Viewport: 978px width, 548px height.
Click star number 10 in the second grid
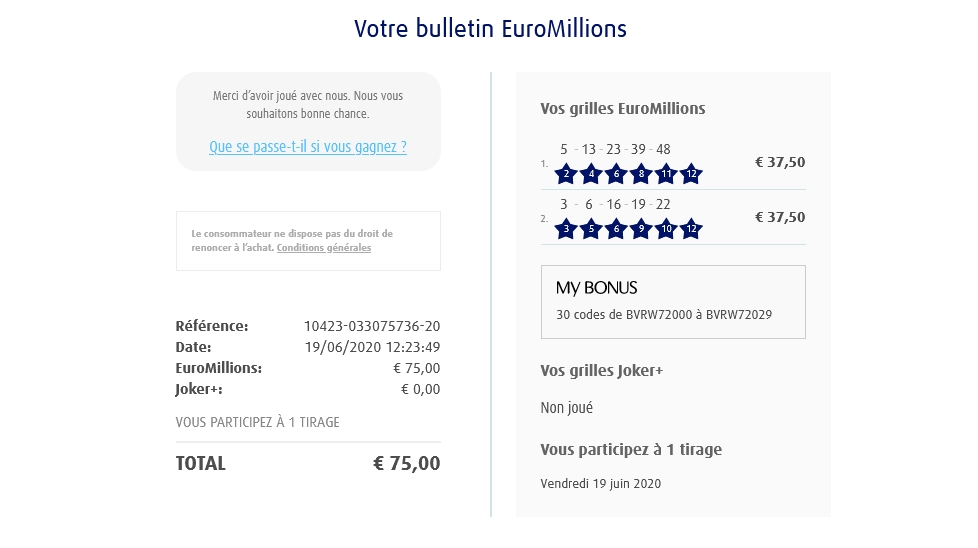pyautogui.click(x=667, y=230)
